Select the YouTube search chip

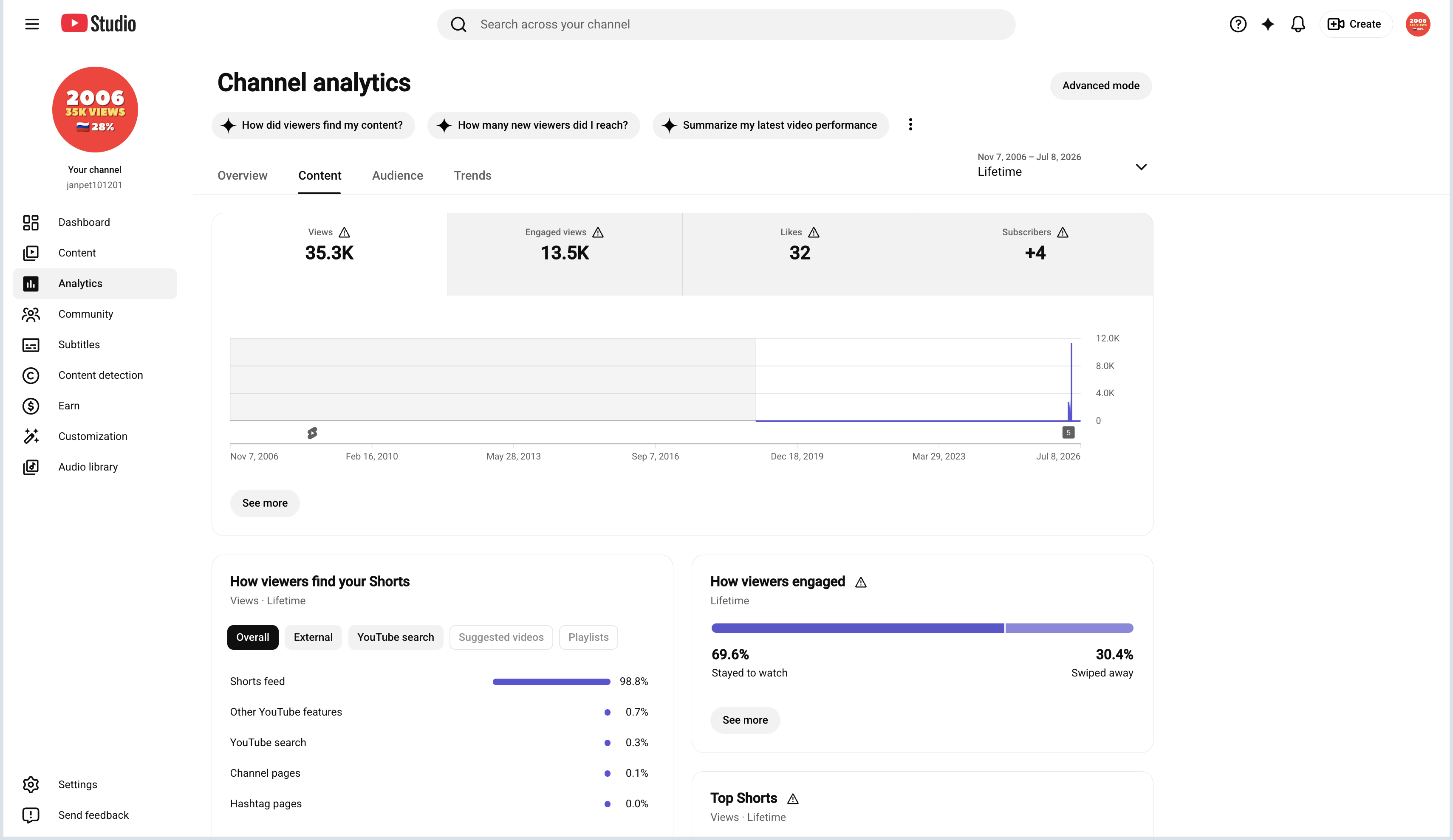(x=396, y=637)
